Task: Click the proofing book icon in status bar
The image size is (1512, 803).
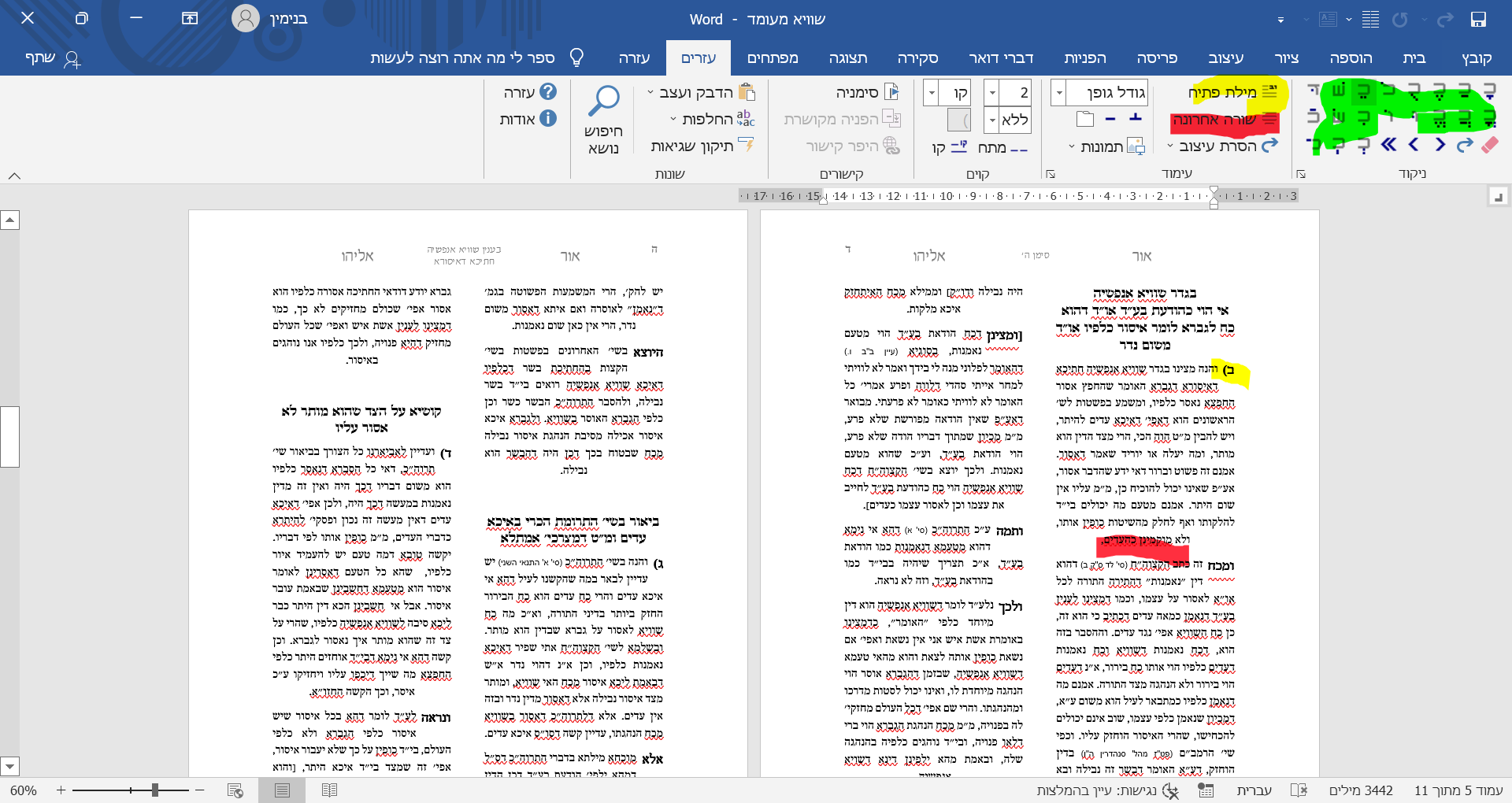Action: [x=1299, y=790]
